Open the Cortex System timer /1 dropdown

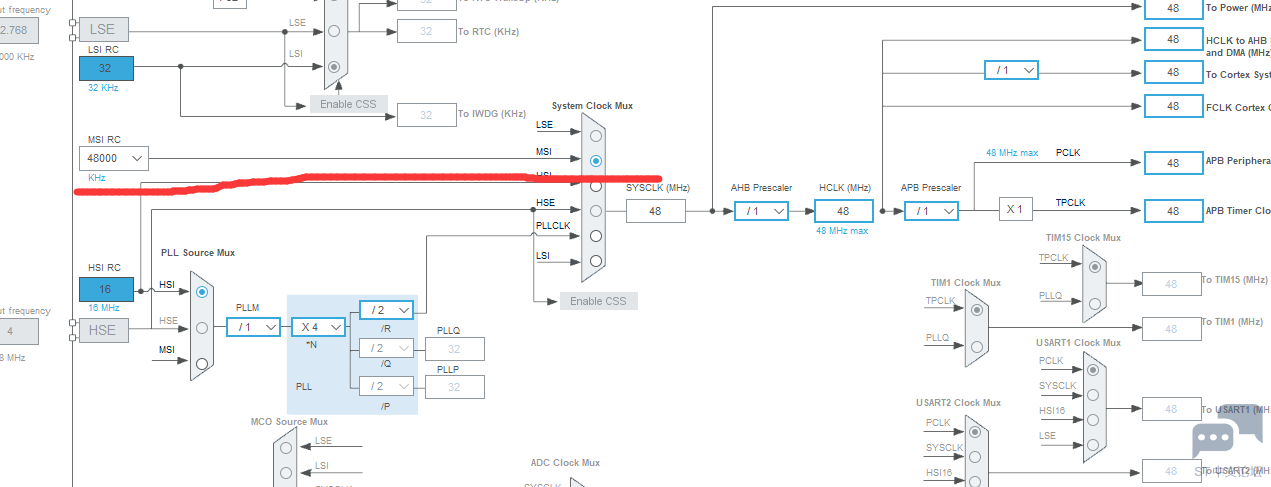(x=1011, y=71)
